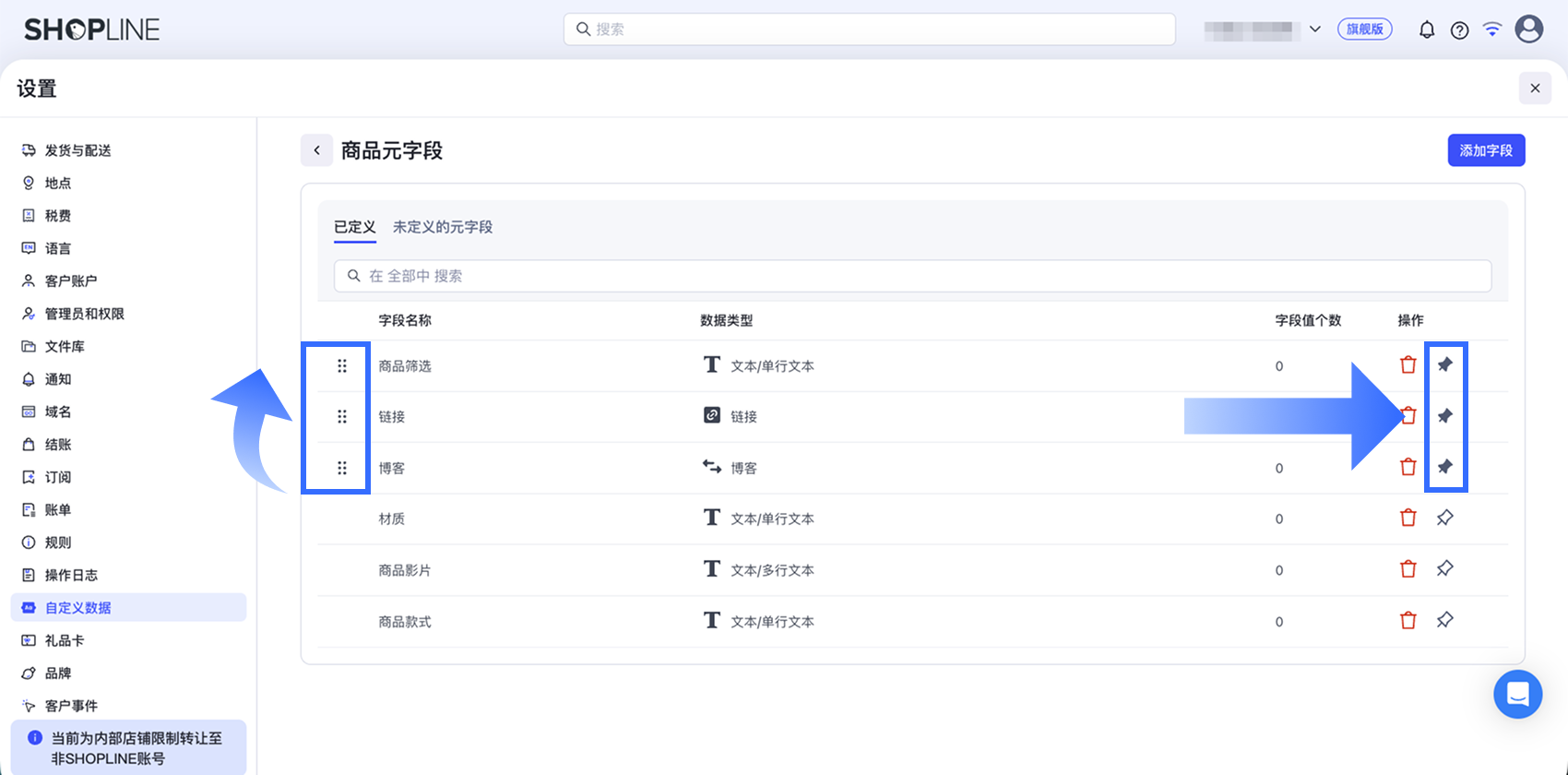This screenshot has height=775, width=1568.
Task: Open the 材质 field name
Action: tap(392, 519)
